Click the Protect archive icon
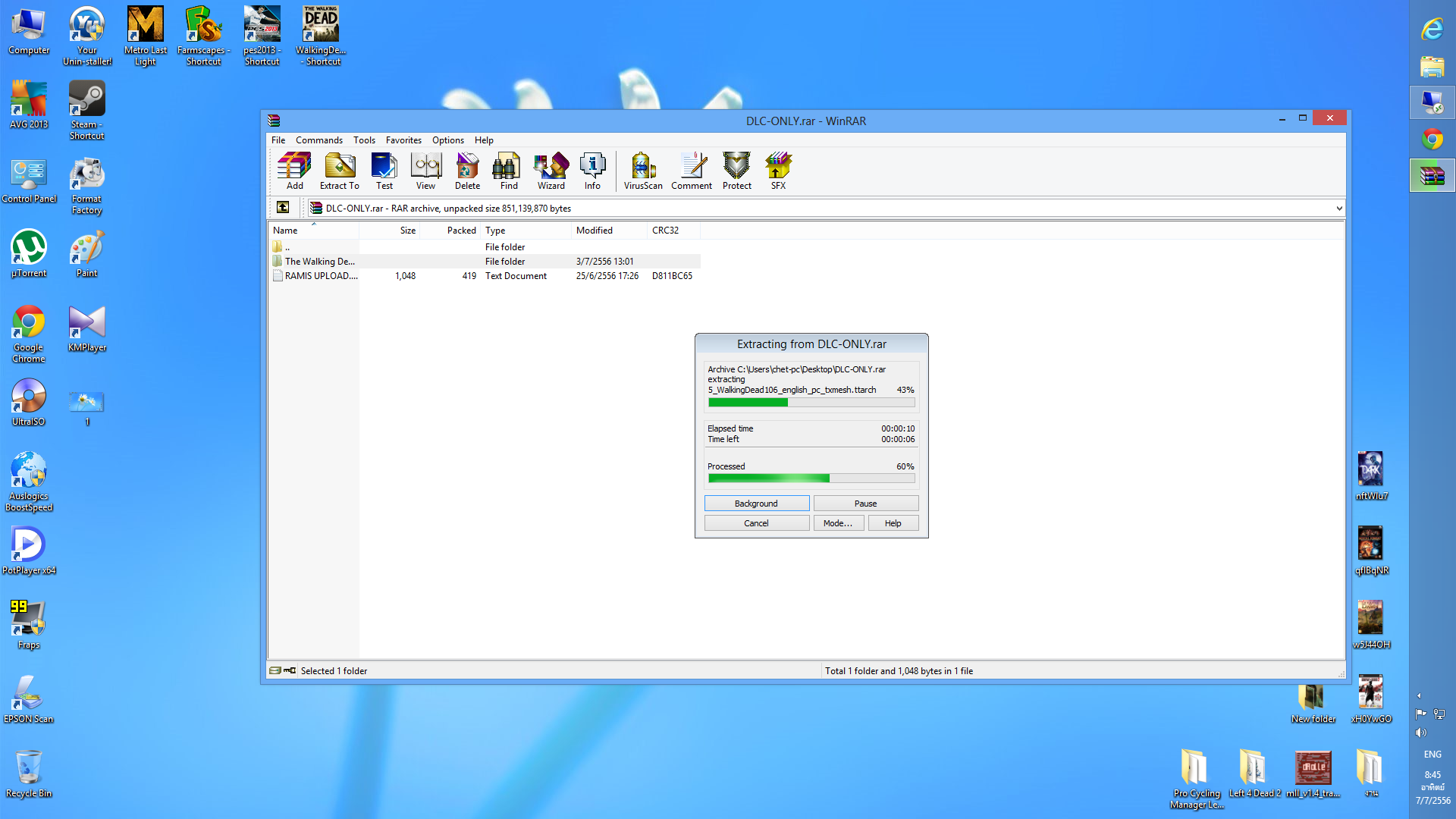The width and height of the screenshot is (1456, 819). point(736,171)
